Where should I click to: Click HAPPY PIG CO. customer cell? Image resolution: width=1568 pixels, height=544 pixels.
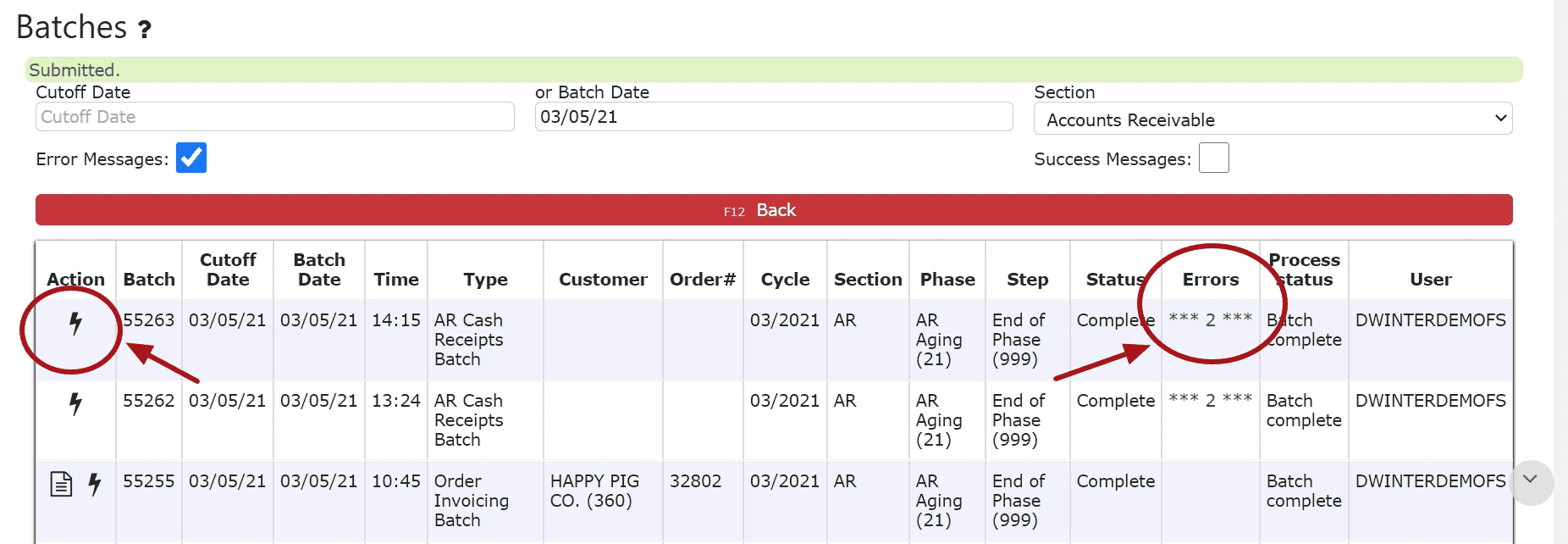coord(594,491)
